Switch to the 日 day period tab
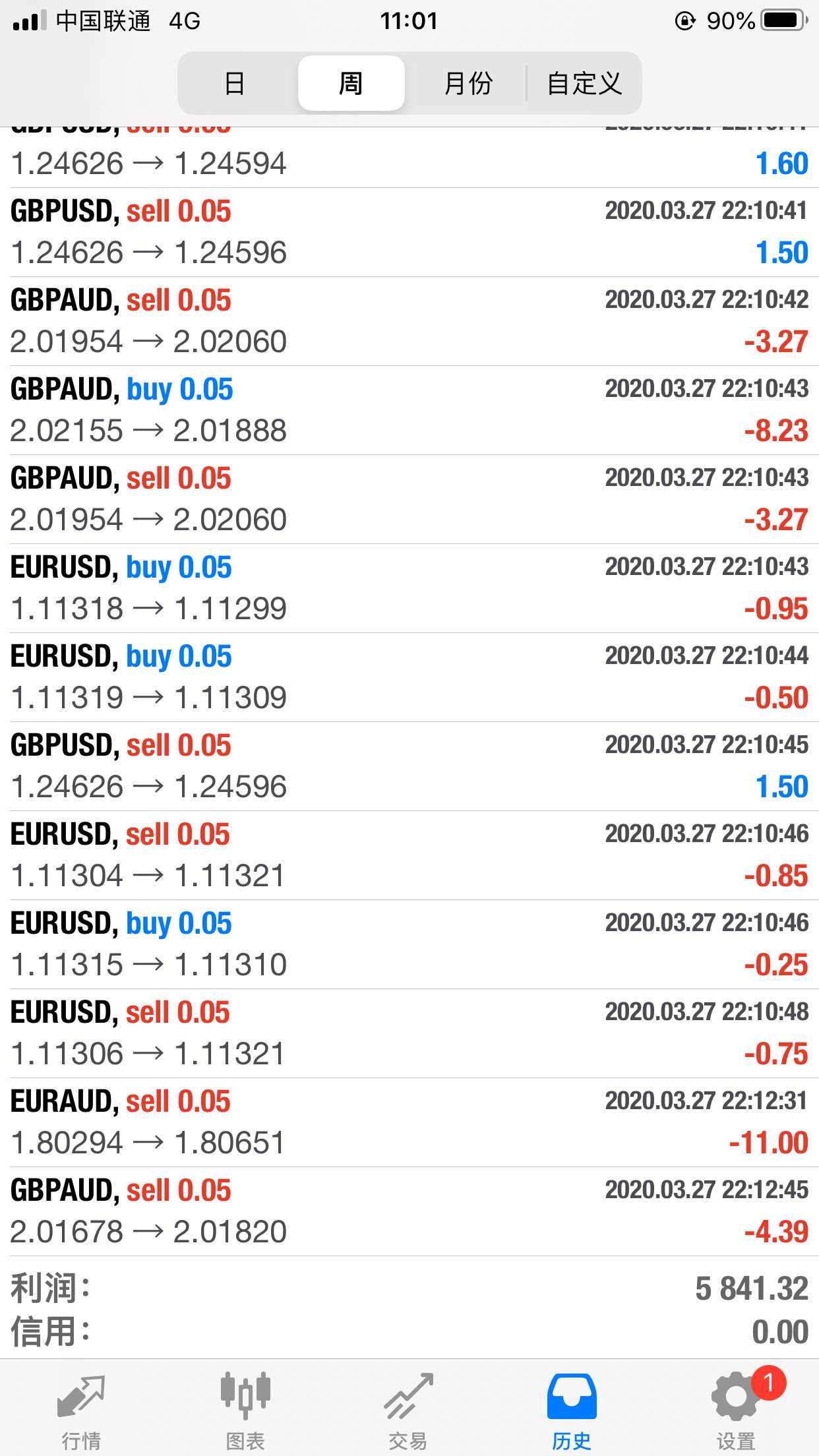819x1456 pixels. 235,83
